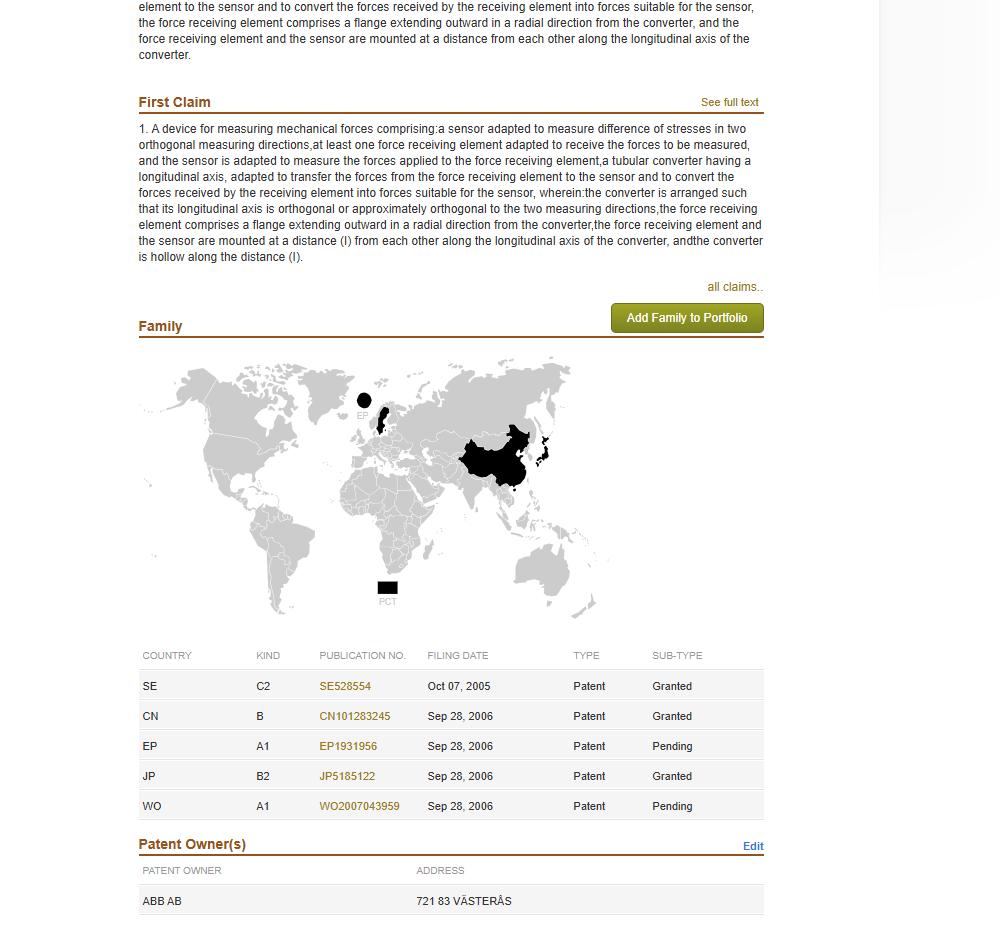Click the Filing Date column header
The image size is (1000, 928).
pyautogui.click(x=457, y=656)
